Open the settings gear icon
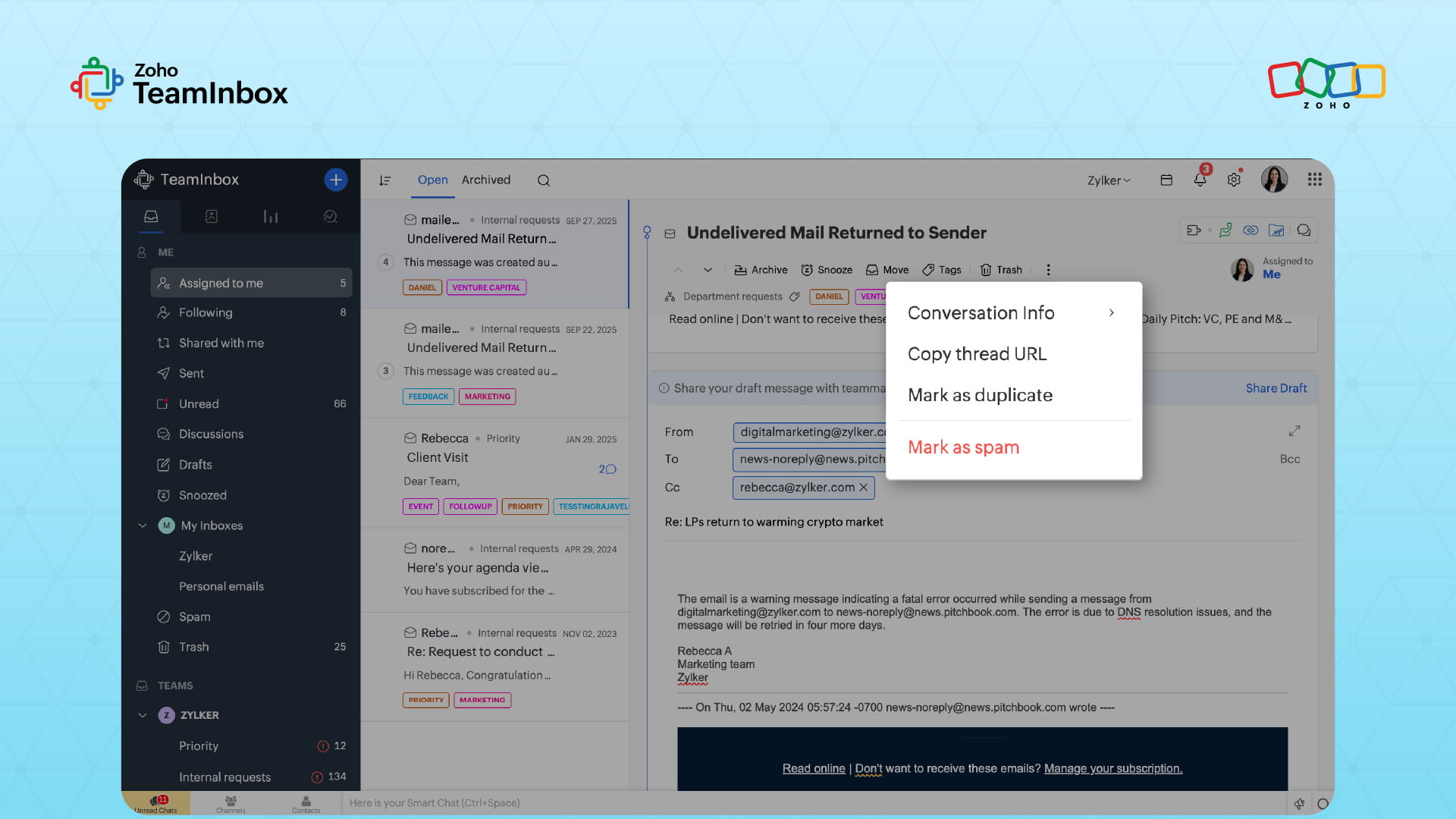This screenshot has width=1456, height=819. (1234, 180)
